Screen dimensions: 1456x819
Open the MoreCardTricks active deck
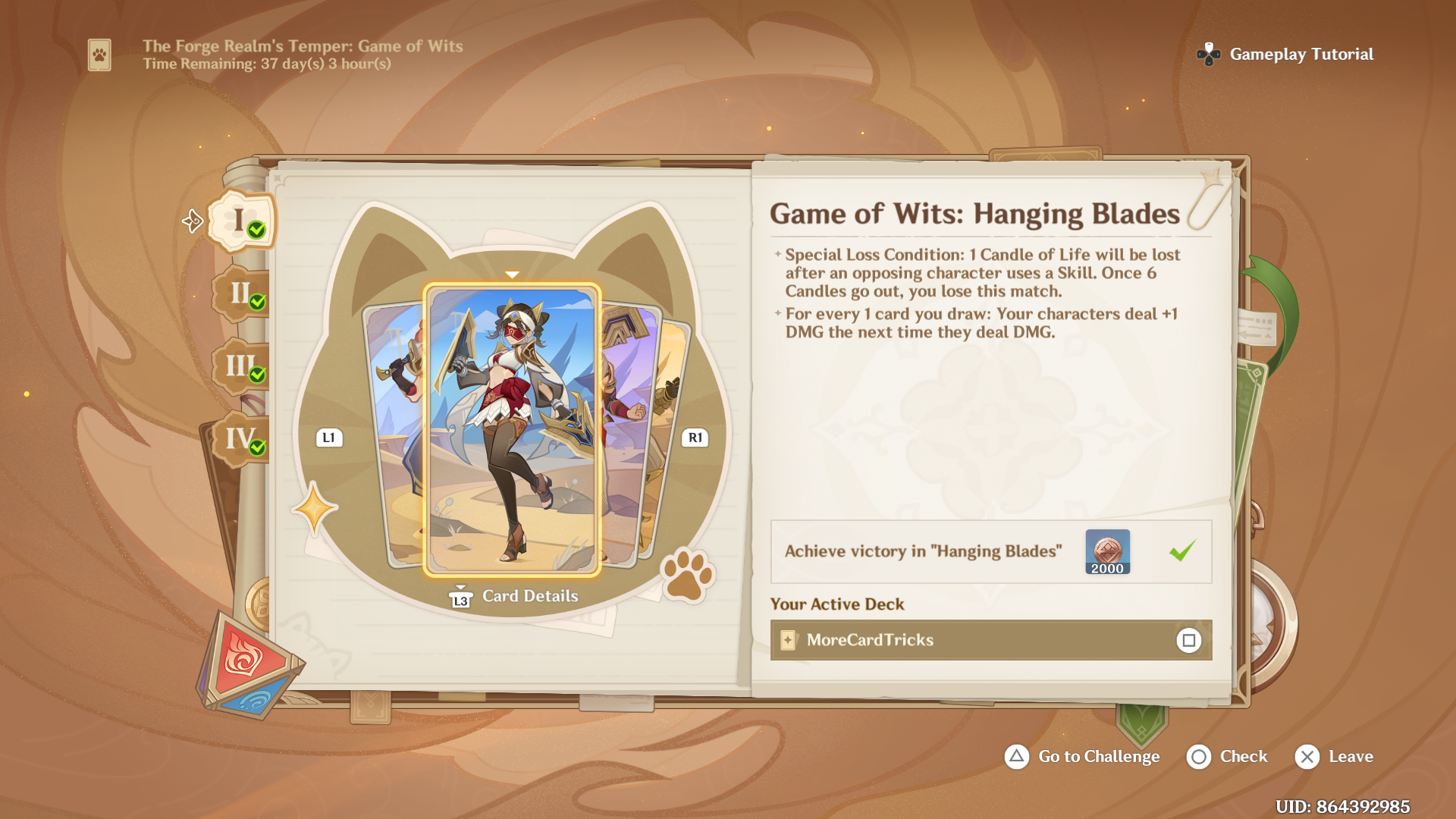click(991, 640)
